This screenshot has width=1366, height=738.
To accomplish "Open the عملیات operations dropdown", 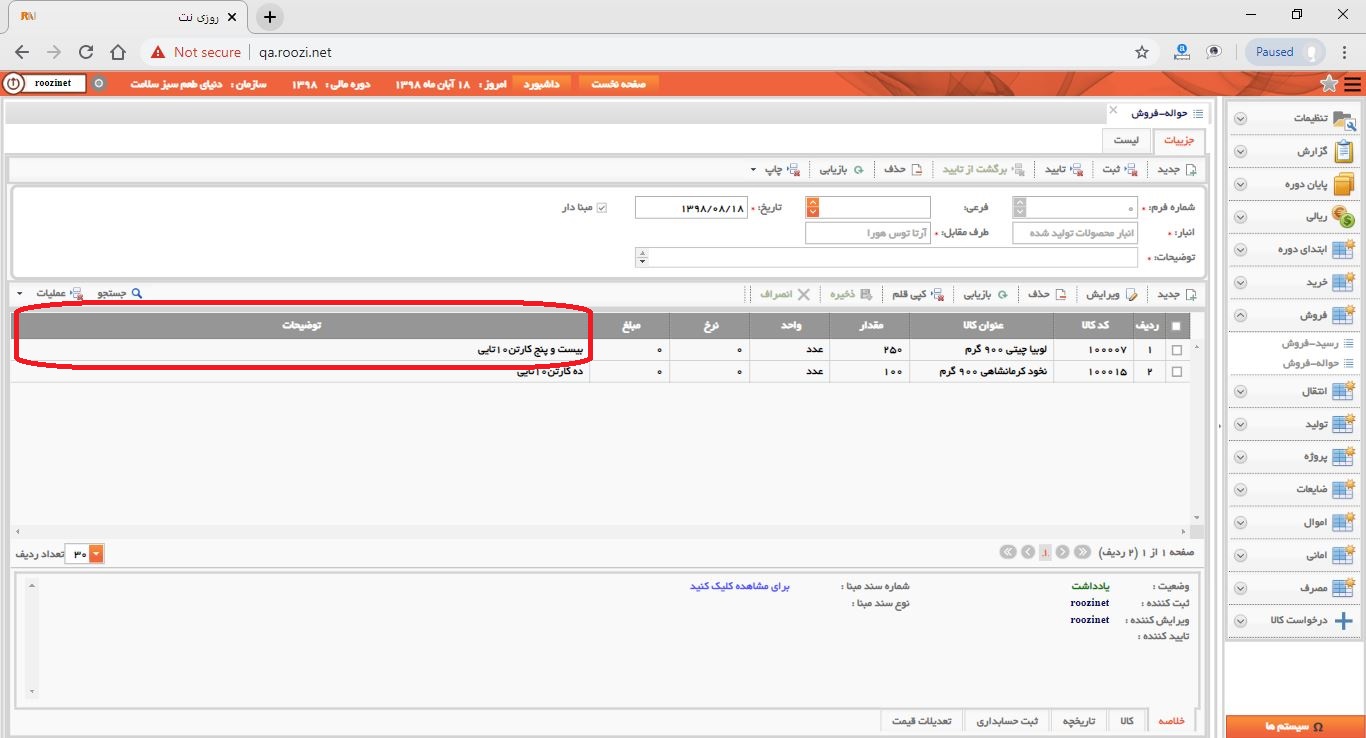I will tap(20, 294).
